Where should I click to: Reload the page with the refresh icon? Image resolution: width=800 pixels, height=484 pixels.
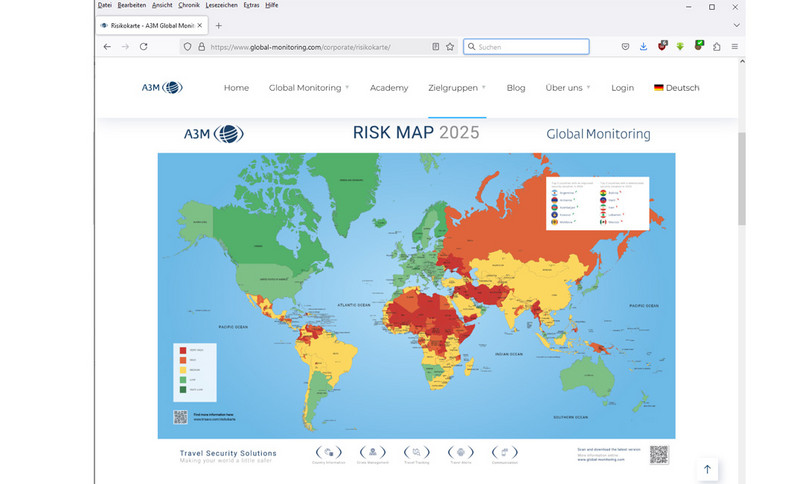tap(144, 47)
